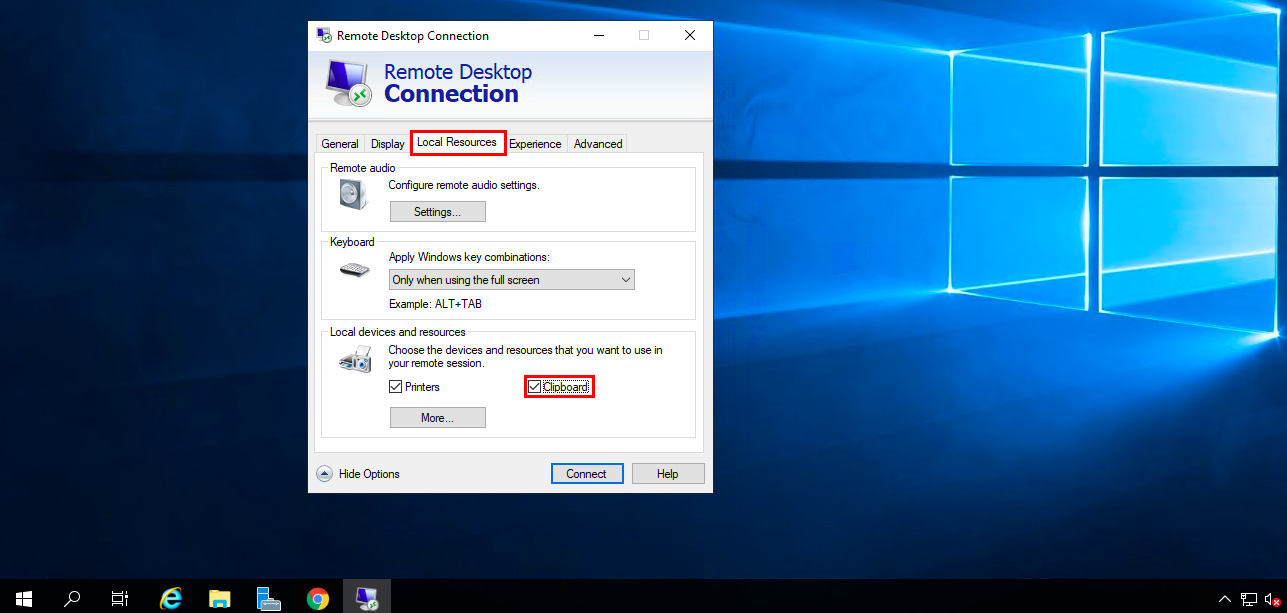Image resolution: width=1287 pixels, height=613 pixels.
Task: Click the remote audio Settings button
Action: (437, 212)
